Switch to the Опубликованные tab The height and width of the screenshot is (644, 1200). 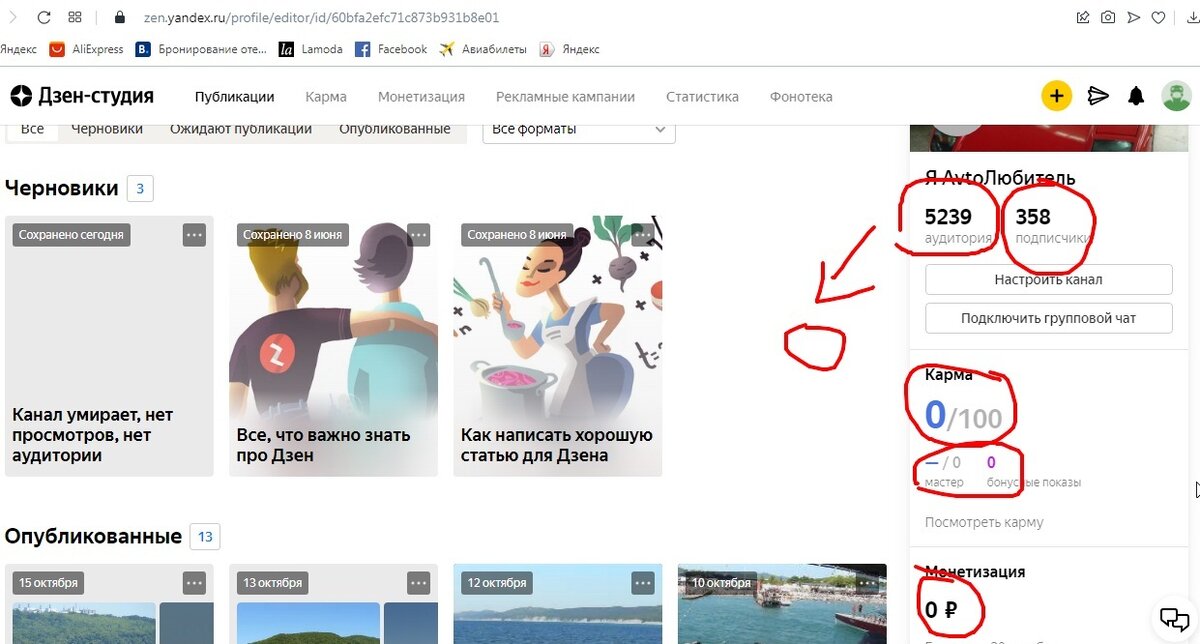394,128
